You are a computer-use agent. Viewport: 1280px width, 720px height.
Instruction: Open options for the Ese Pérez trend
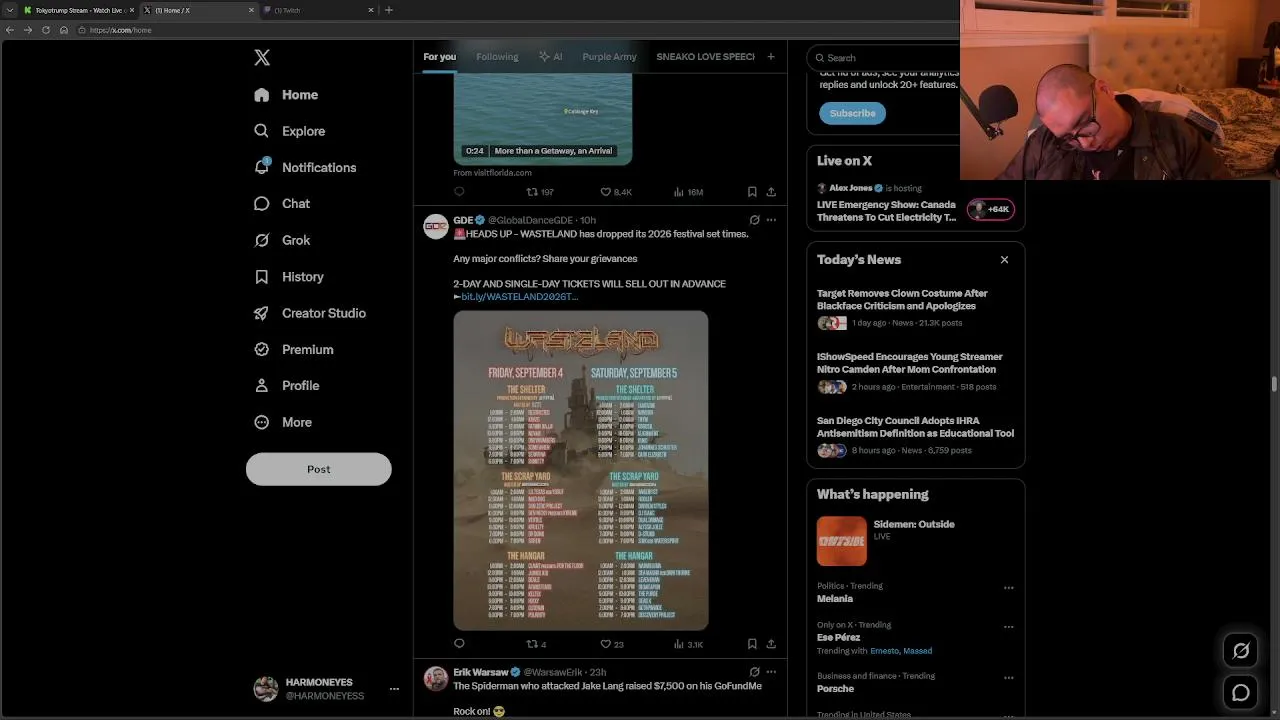1008,627
